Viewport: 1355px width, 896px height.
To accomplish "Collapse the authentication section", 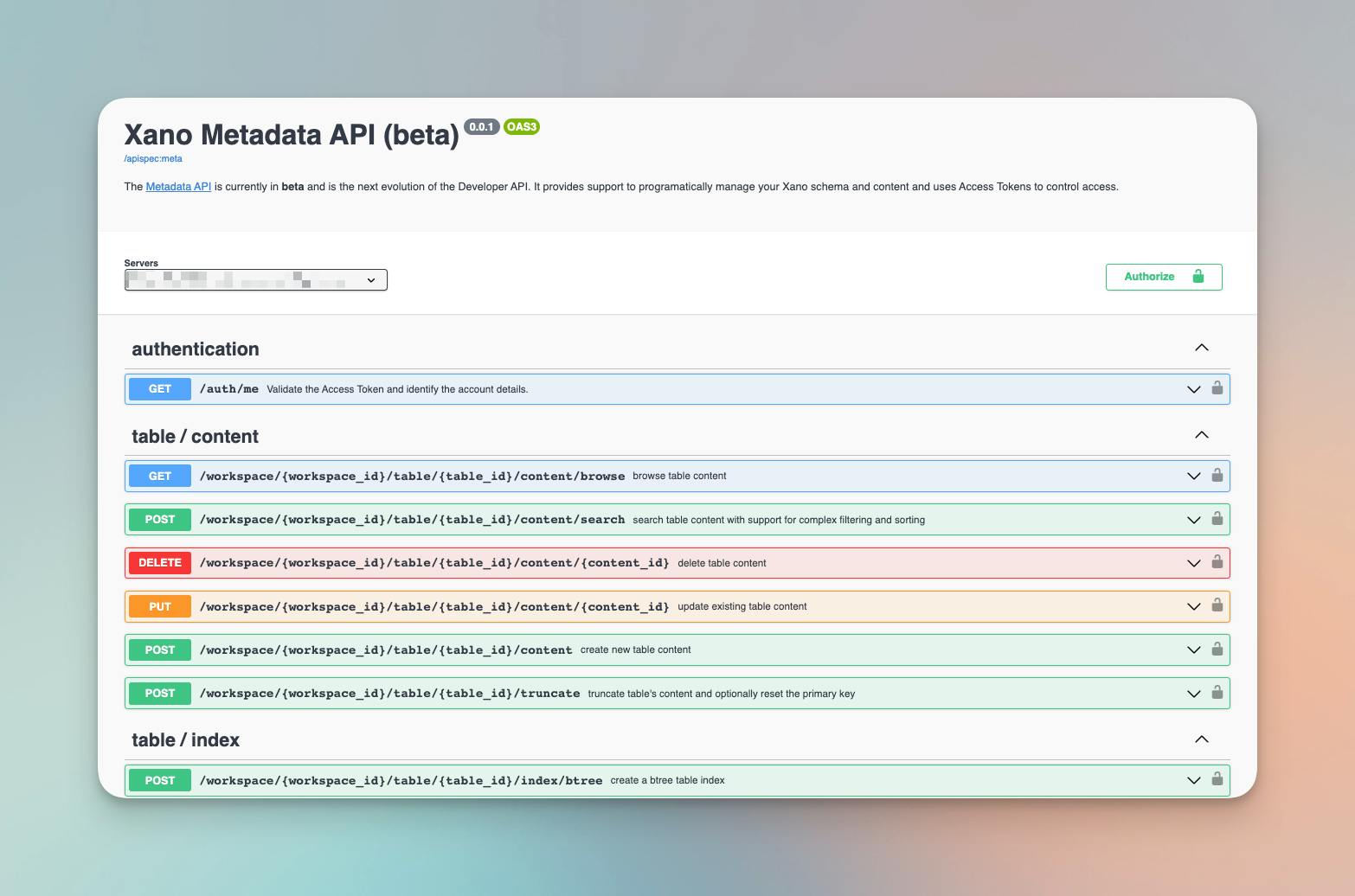I will [x=1201, y=348].
